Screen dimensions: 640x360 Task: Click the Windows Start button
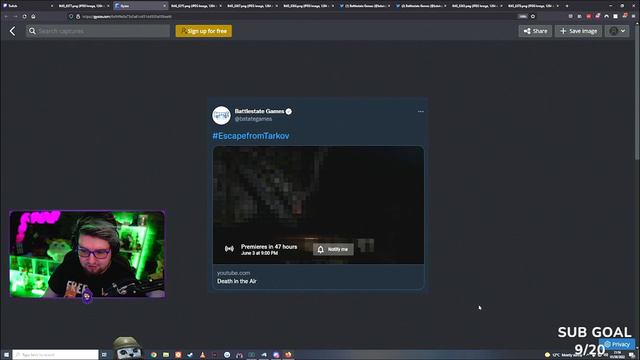point(6,355)
